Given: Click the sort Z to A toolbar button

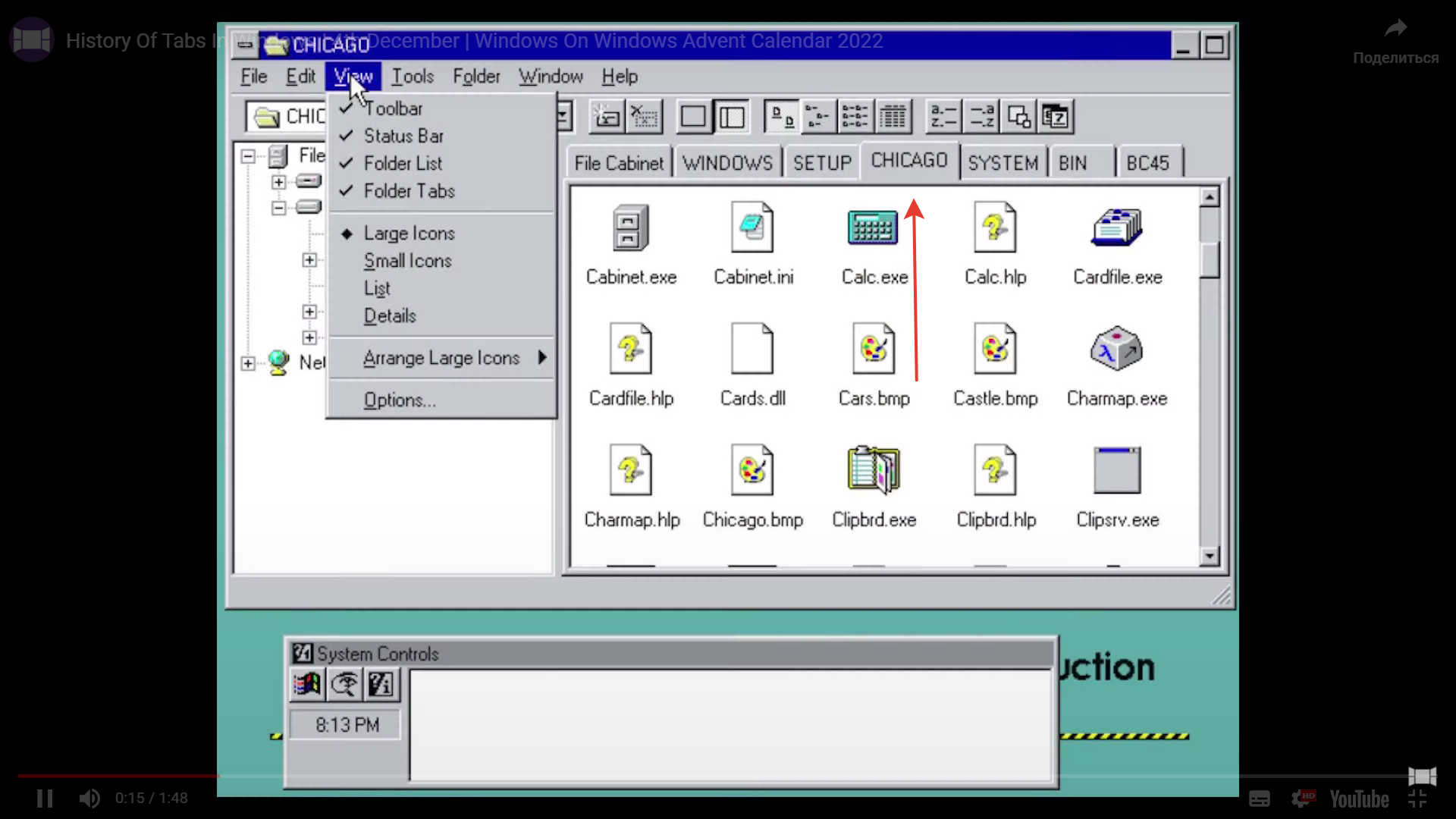Looking at the screenshot, I should click(x=981, y=117).
